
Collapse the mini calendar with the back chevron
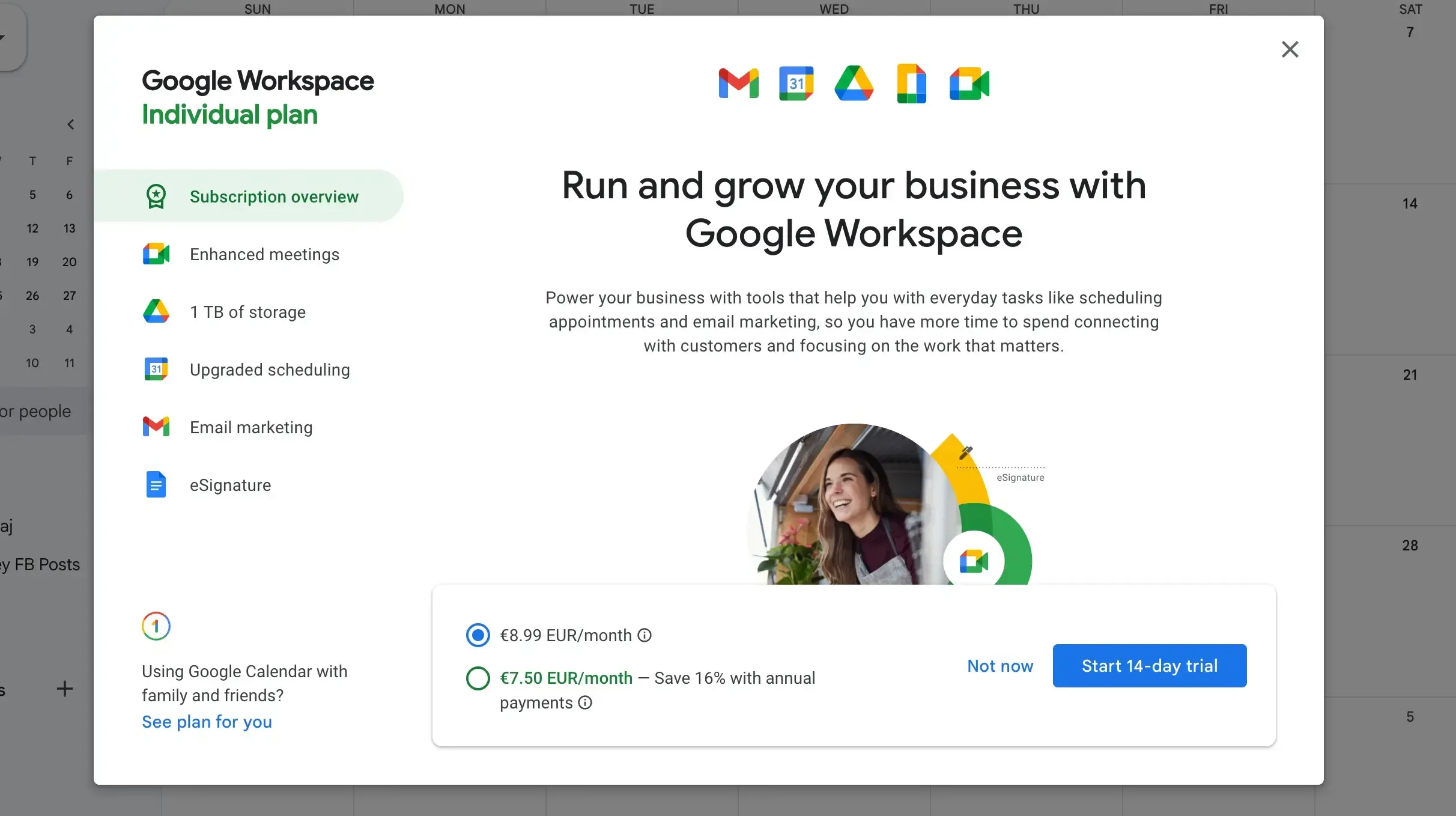(71, 124)
